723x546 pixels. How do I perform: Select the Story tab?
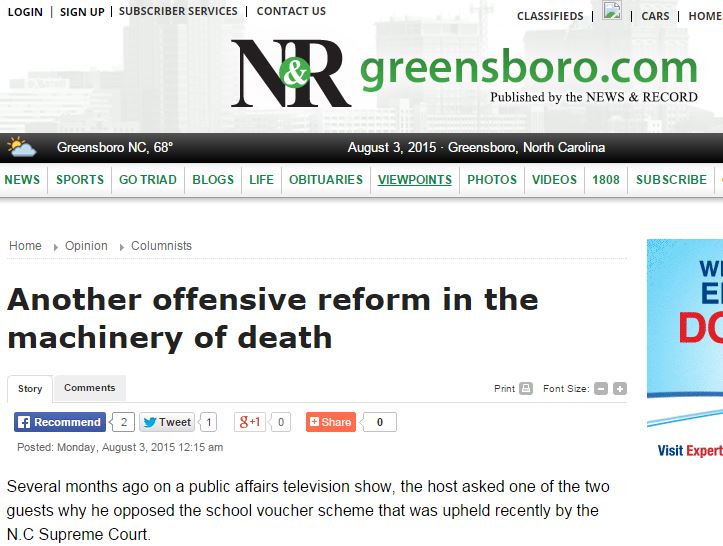30,389
